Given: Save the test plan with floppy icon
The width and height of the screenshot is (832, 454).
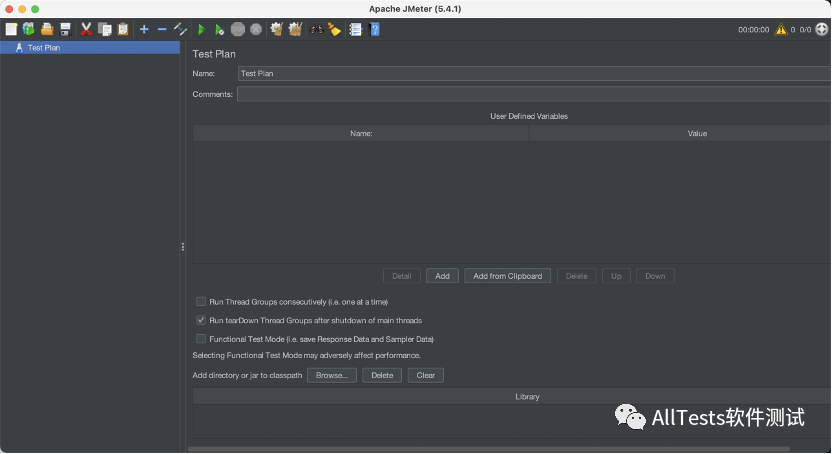Looking at the screenshot, I should coord(65,29).
